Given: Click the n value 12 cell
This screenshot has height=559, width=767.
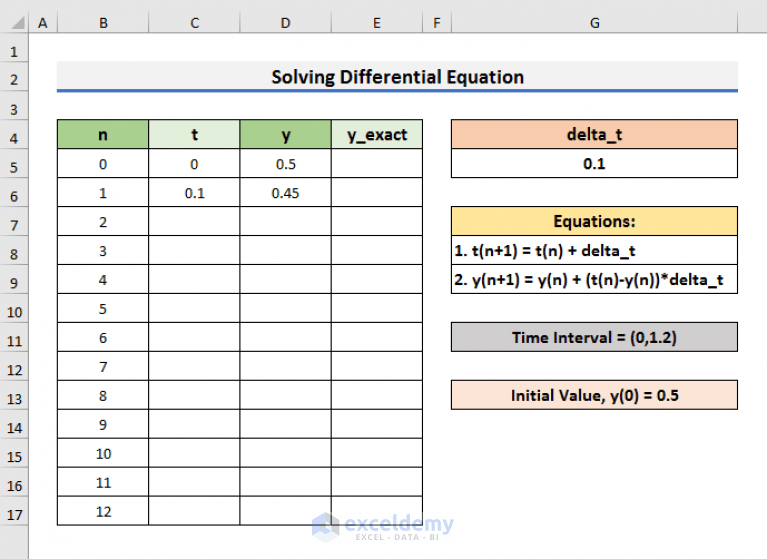Looking at the screenshot, I should (103, 511).
